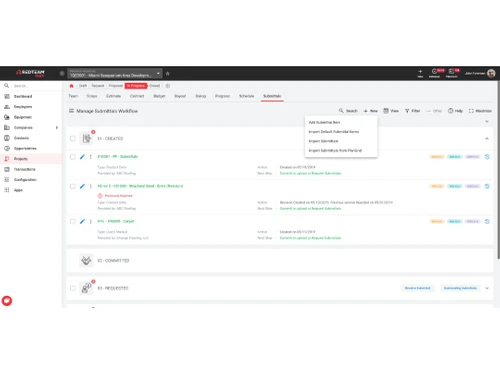Click View in the workflow toolbar
This screenshot has width=500, height=375.
[391, 111]
